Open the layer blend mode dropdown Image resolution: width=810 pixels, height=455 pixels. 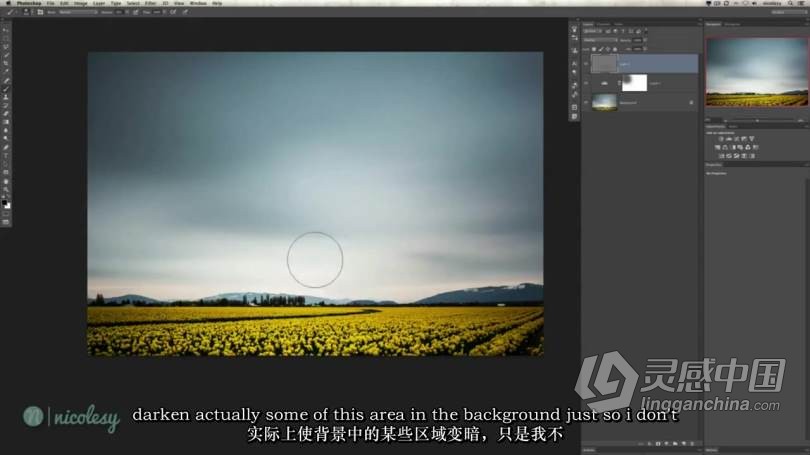pyautogui.click(x=600, y=40)
